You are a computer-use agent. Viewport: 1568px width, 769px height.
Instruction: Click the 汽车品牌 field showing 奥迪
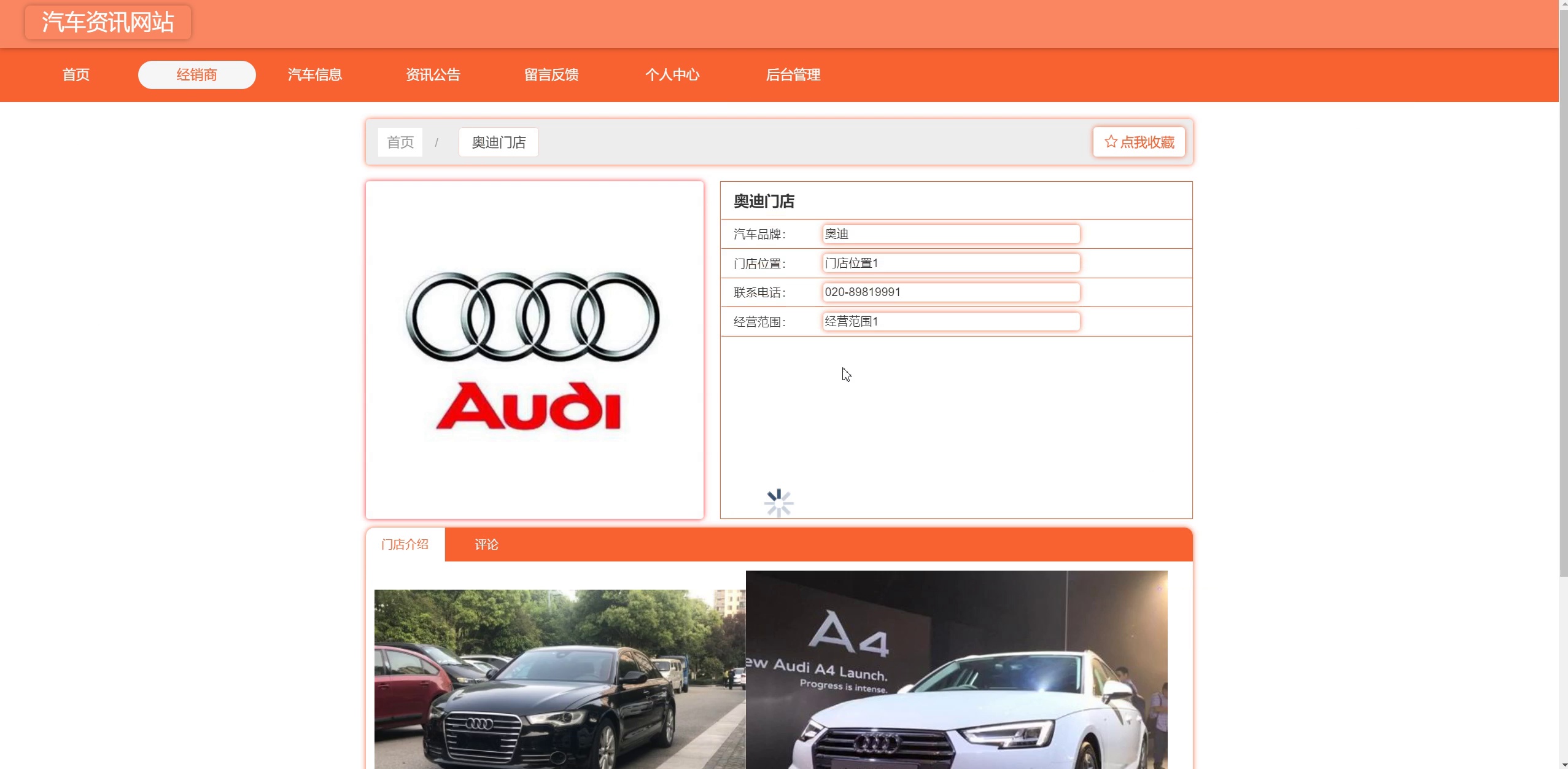click(950, 234)
